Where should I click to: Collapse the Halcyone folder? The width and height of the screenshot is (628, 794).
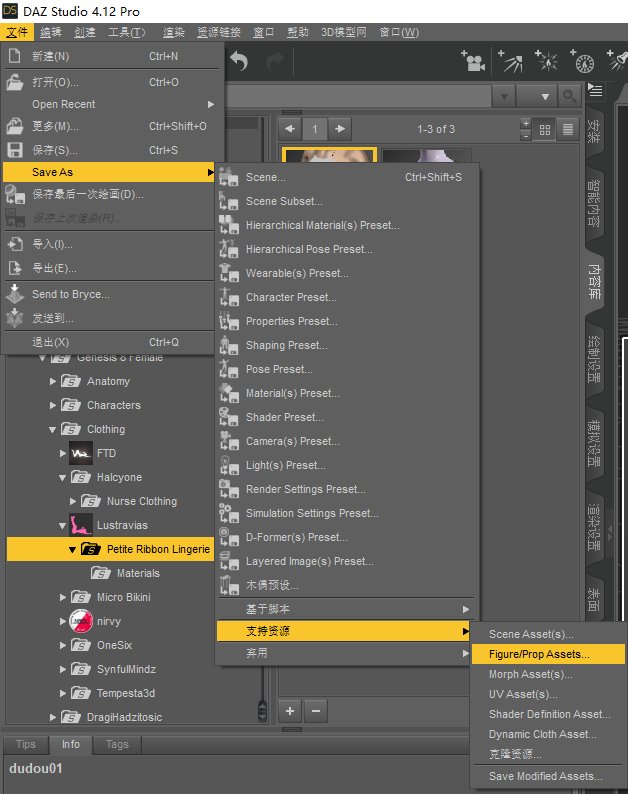pyautogui.click(x=63, y=478)
